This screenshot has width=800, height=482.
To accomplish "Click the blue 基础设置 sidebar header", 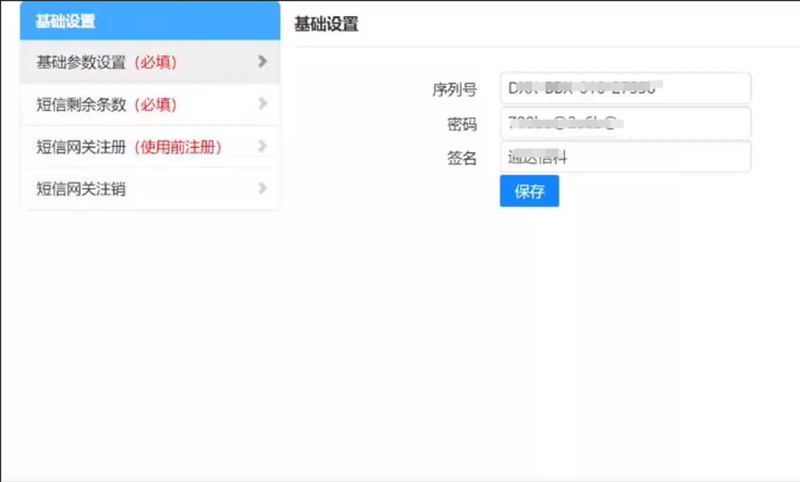I will pos(150,21).
